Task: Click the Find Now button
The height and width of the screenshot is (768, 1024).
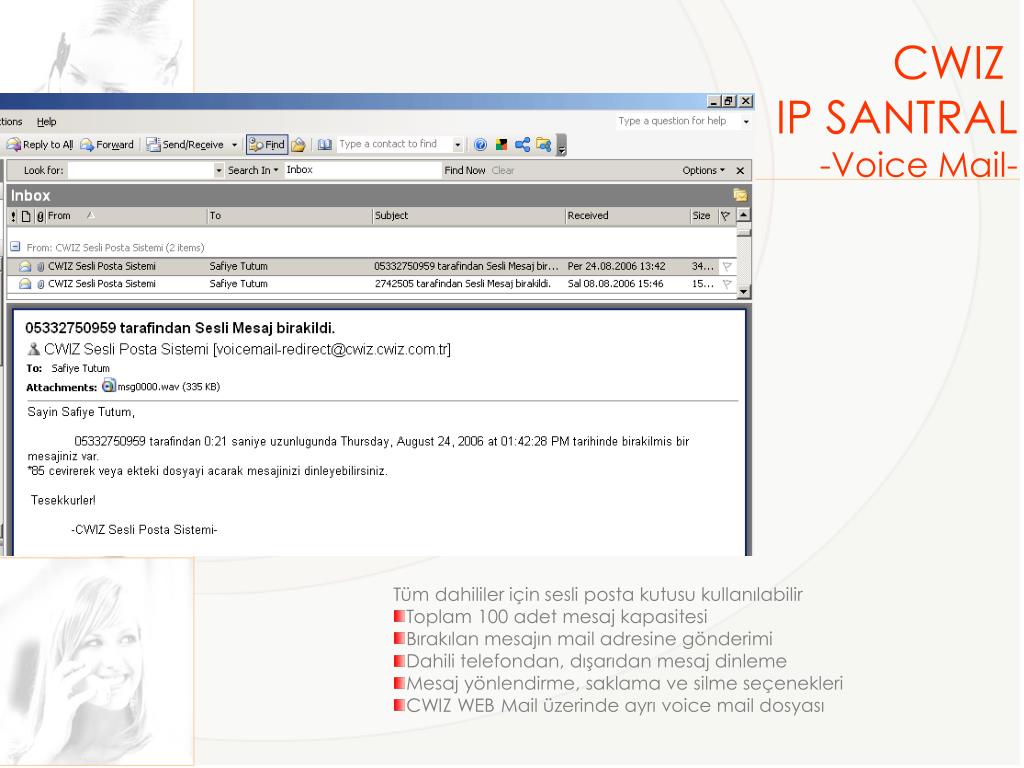Action: [x=464, y=170]
